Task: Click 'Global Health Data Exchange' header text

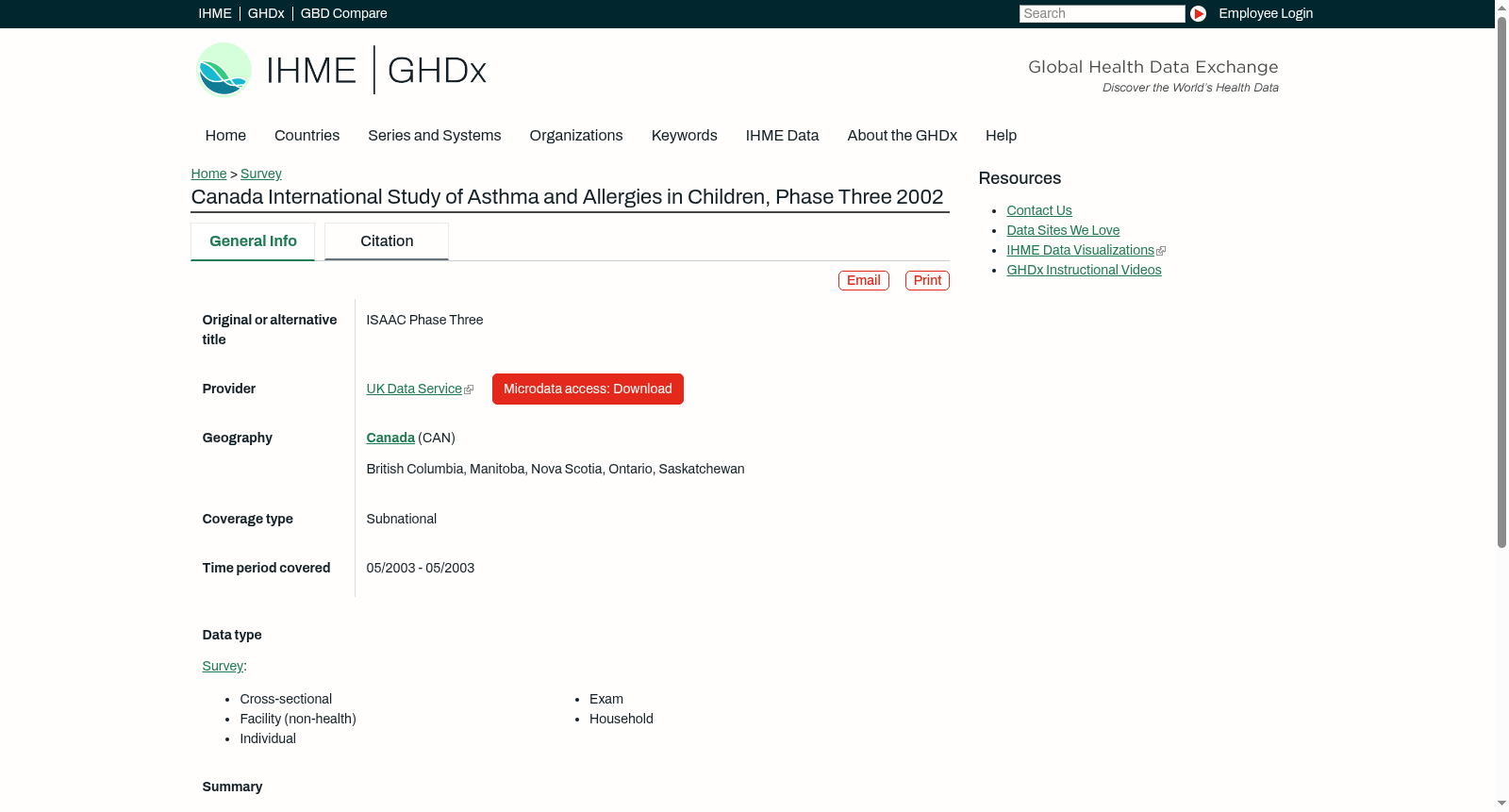Action: [x=1152, y=67]
